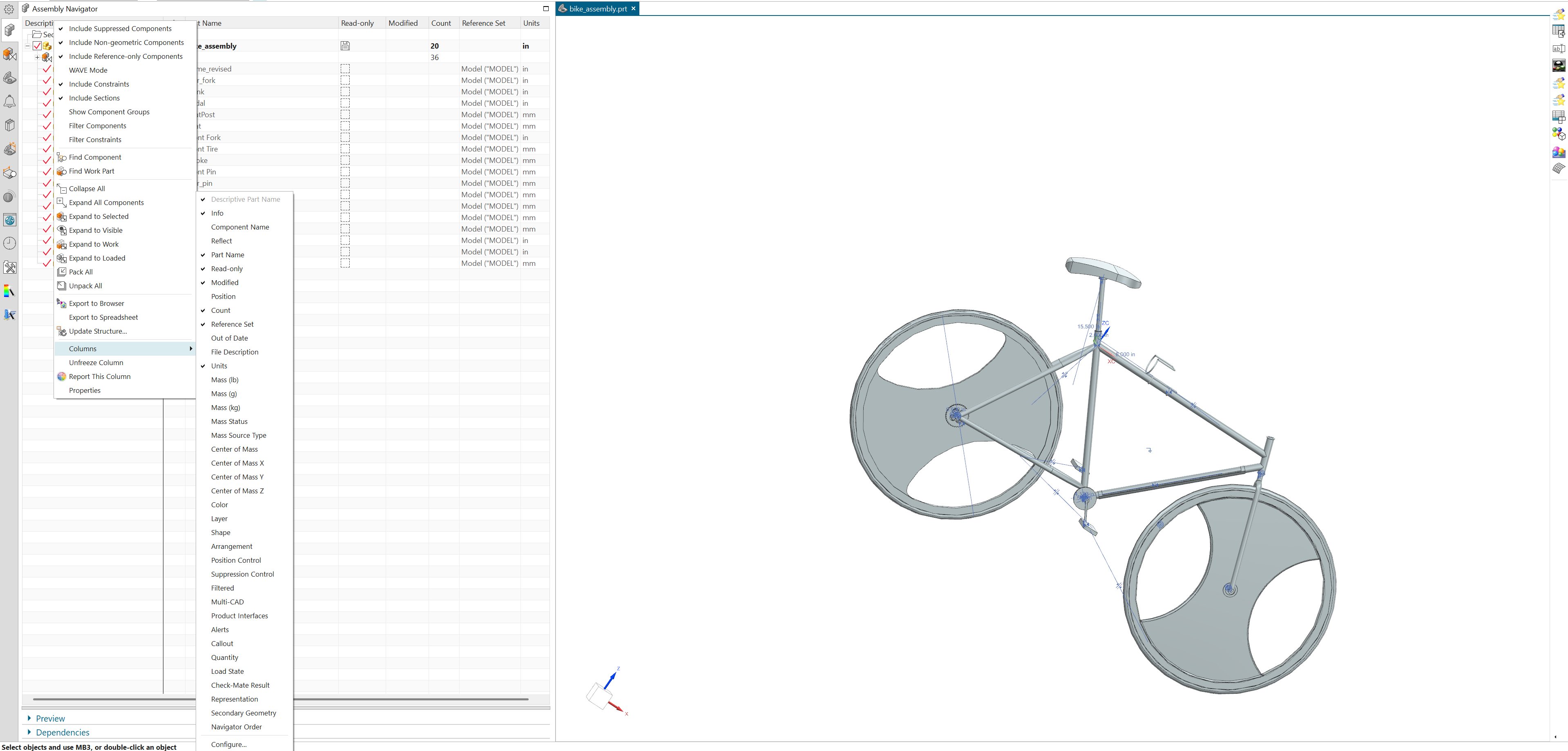Screen dimensions: 1568x751
Task: Select Collapse All
Action: point(87,189)
